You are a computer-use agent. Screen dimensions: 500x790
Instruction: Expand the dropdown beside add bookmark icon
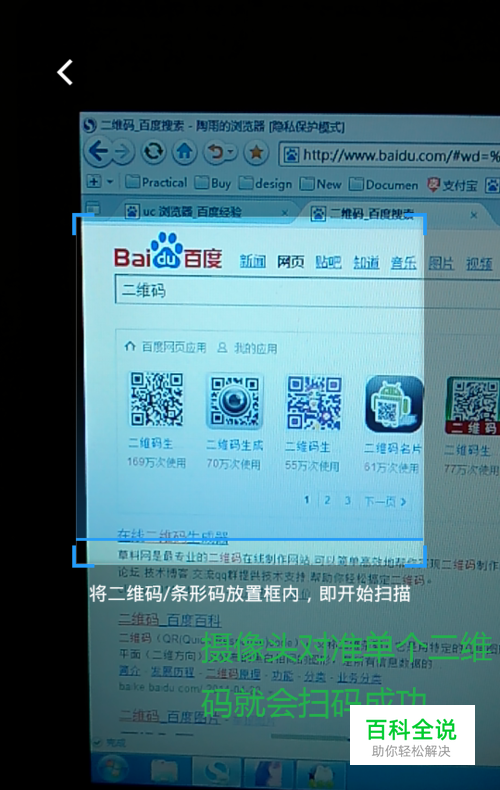tap(109, 182)
